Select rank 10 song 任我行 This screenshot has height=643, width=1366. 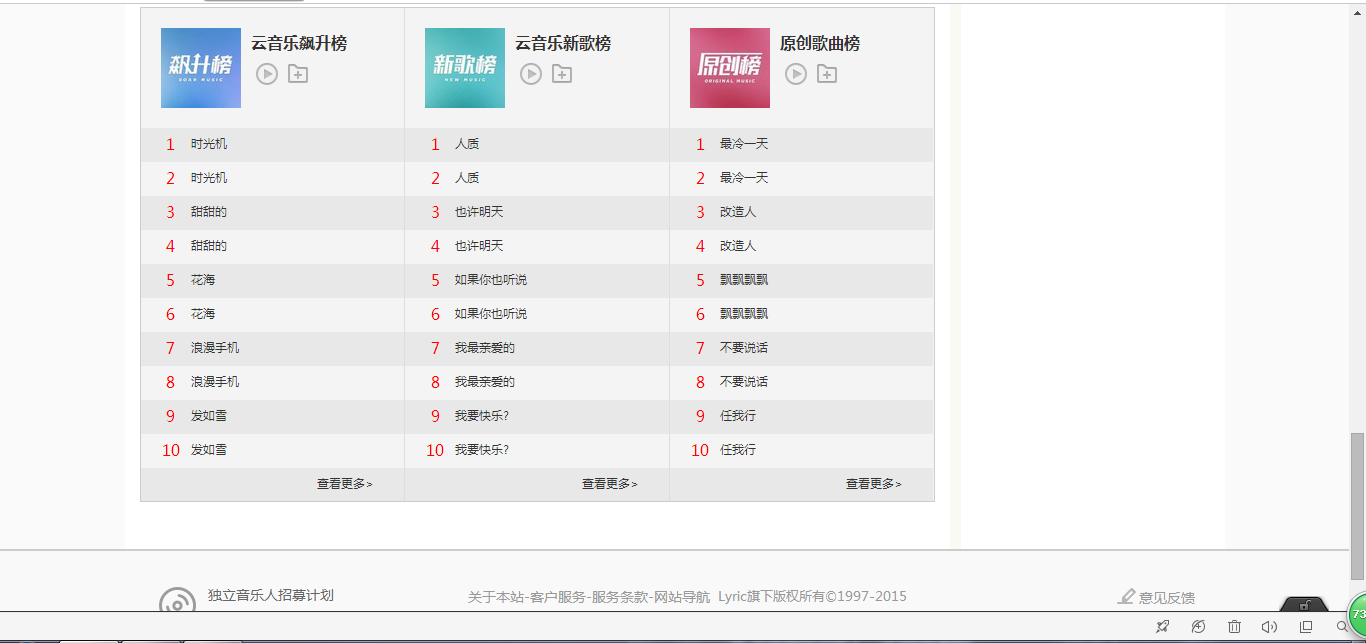[x=738, y=450]
